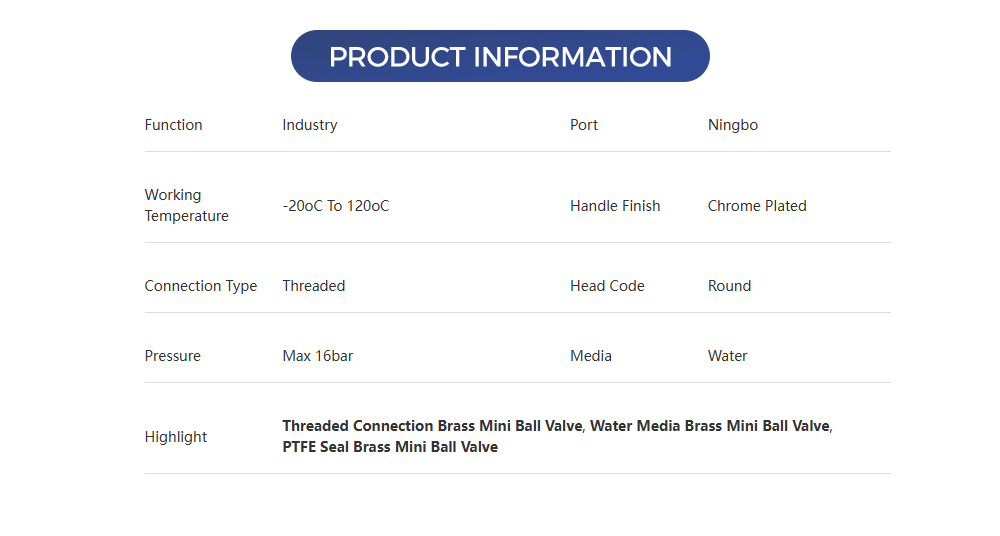Click the Port label

tap(584, 125)
